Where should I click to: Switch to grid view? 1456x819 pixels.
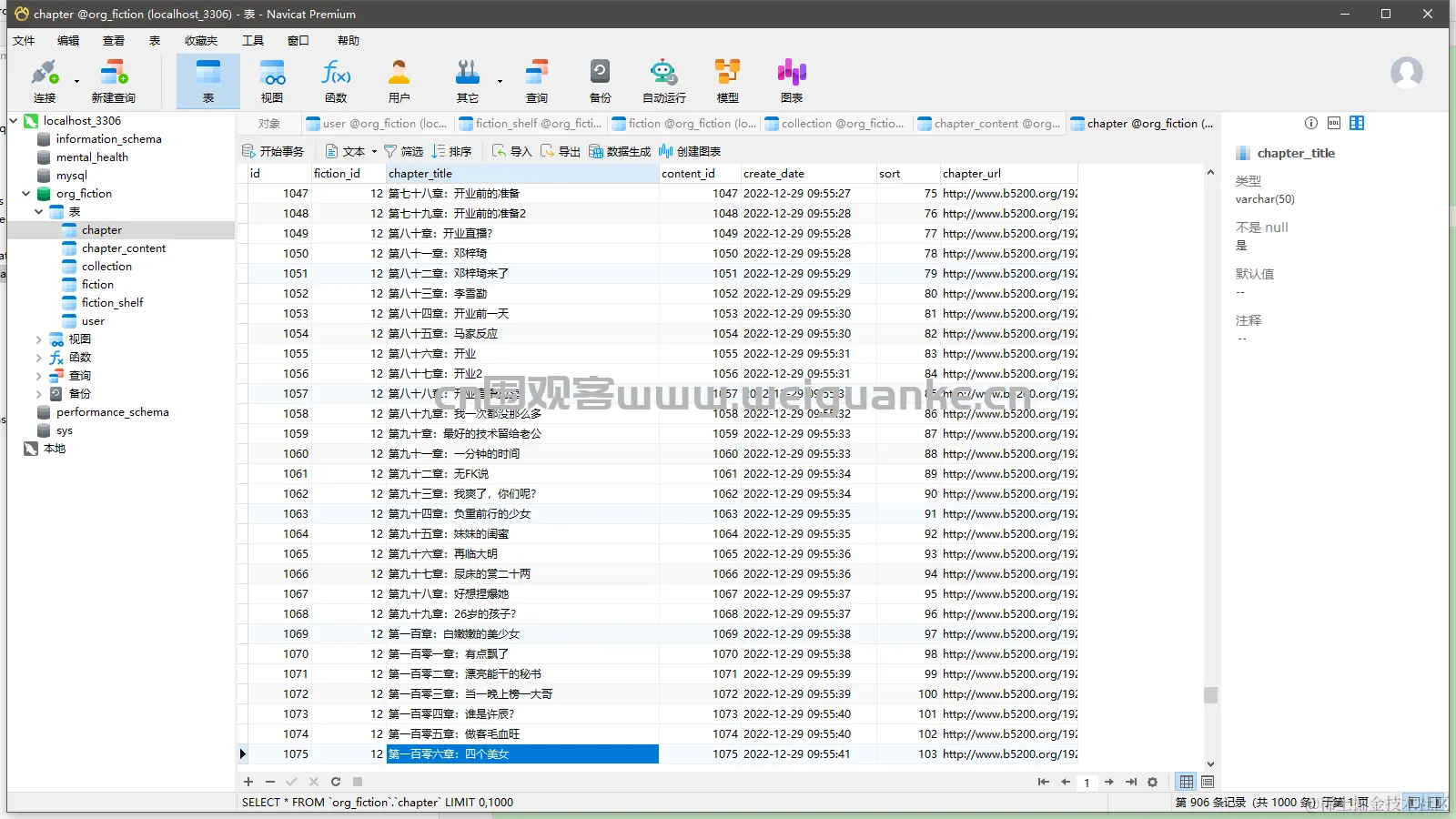click(1187, 782)
